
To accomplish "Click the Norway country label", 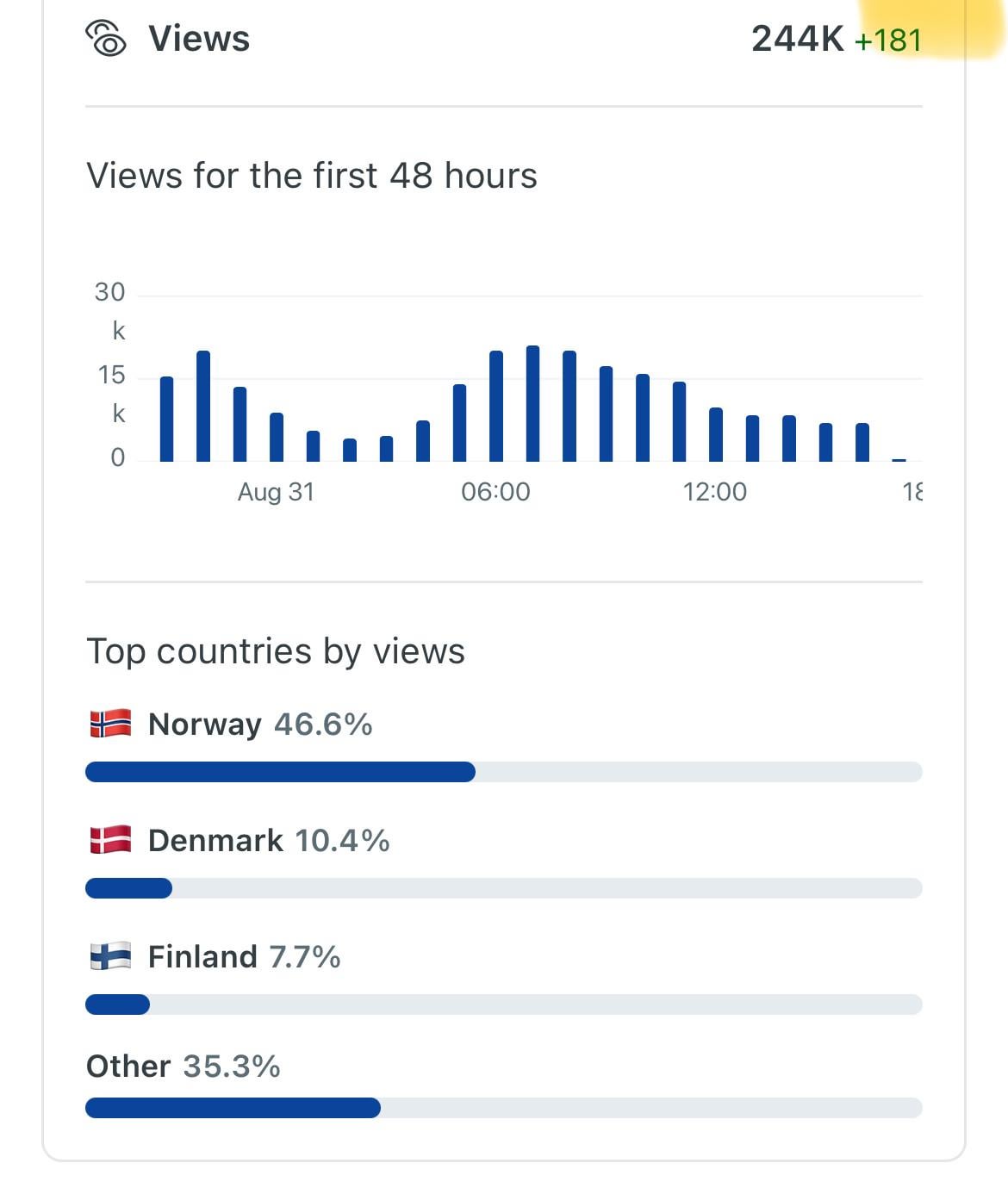I will coord(204,725).
